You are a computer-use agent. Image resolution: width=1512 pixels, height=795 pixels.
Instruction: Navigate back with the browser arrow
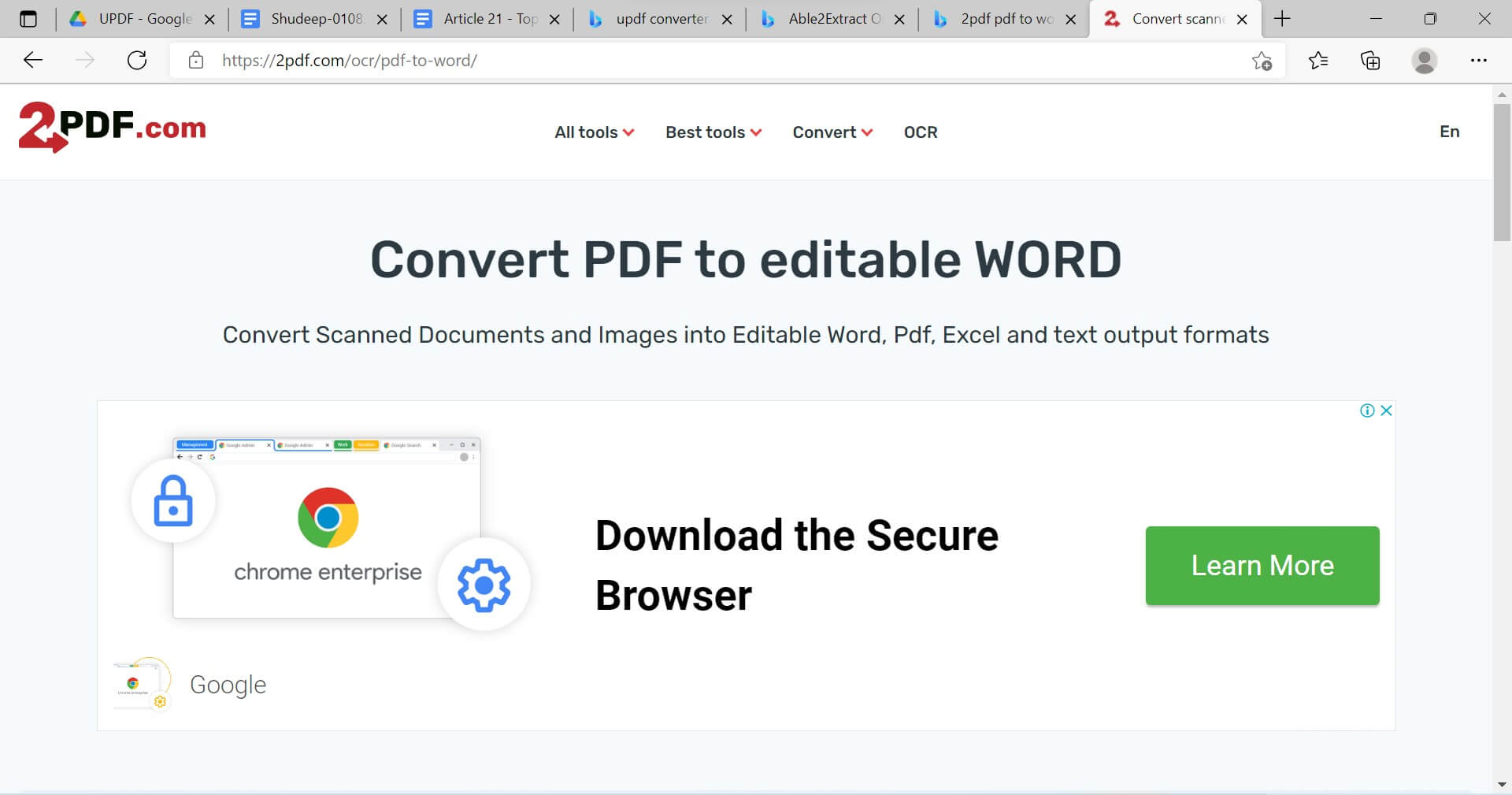click(32, 60)
